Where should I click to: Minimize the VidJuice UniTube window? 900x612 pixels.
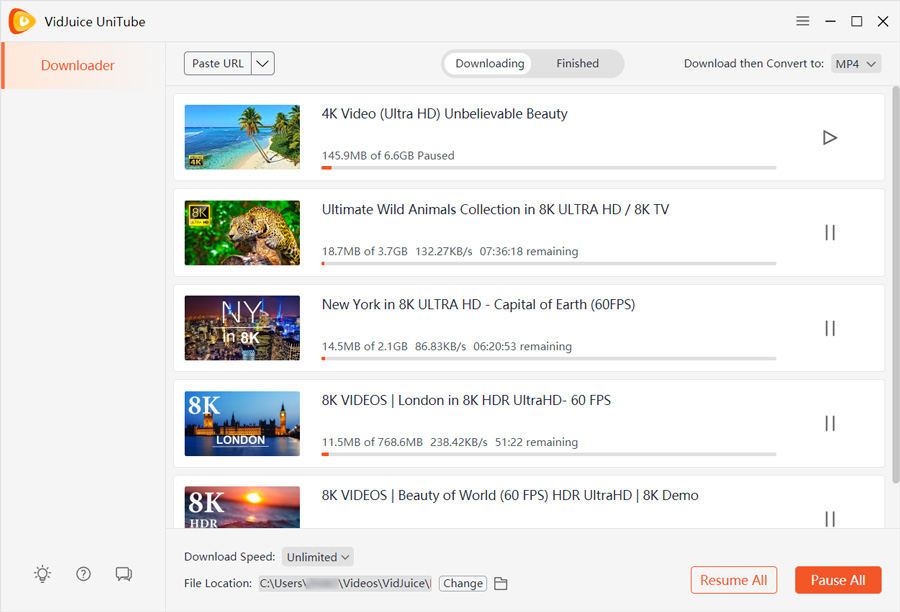830,21
